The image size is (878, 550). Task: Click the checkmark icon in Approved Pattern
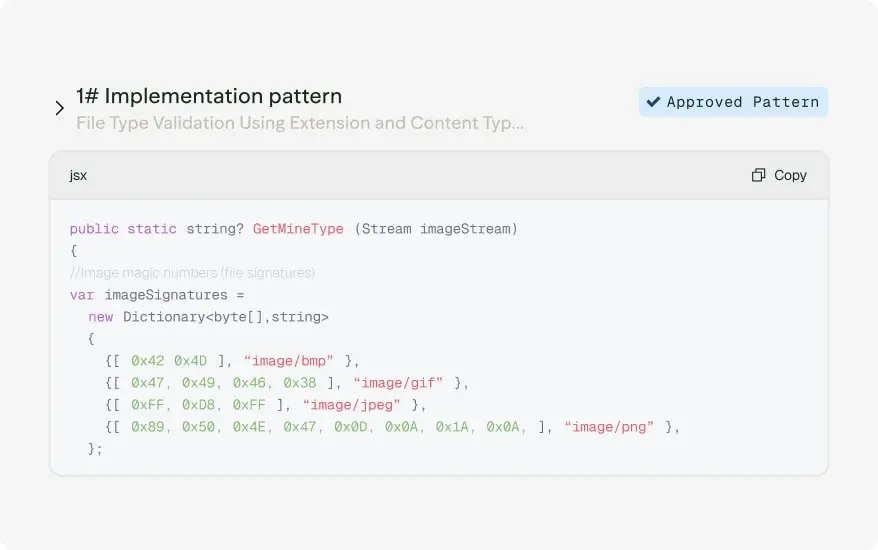[x=653, y=102]
